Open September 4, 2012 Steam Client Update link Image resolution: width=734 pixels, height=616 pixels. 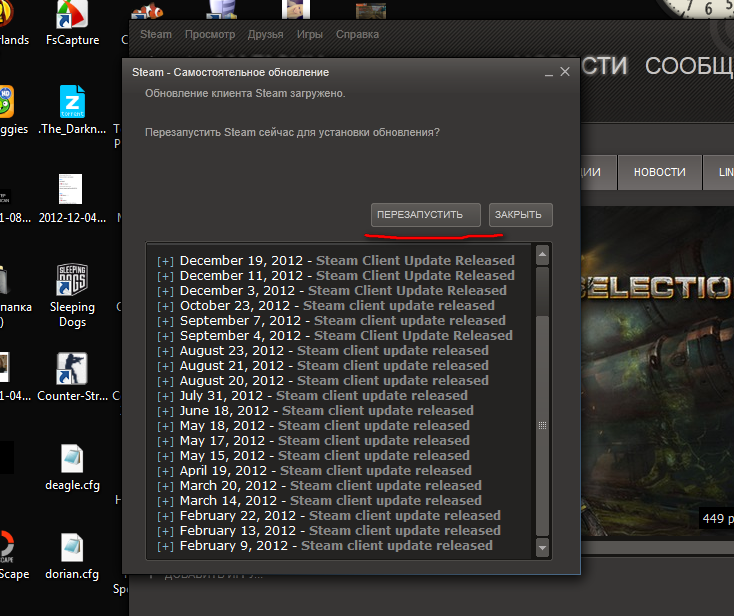point(413,336)
